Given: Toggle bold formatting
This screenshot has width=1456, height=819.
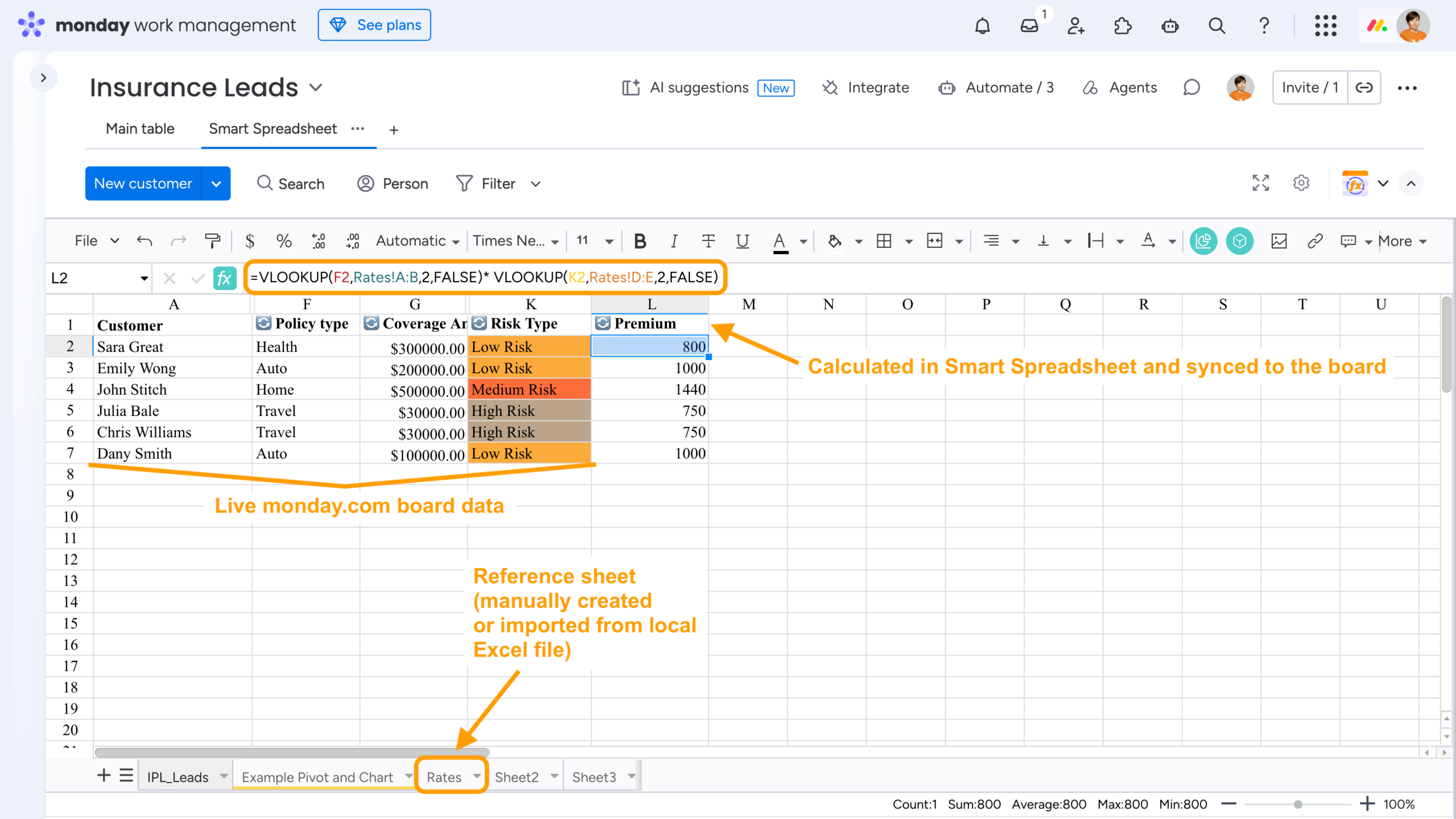Looking at the screenshot, I should (640, 241).
